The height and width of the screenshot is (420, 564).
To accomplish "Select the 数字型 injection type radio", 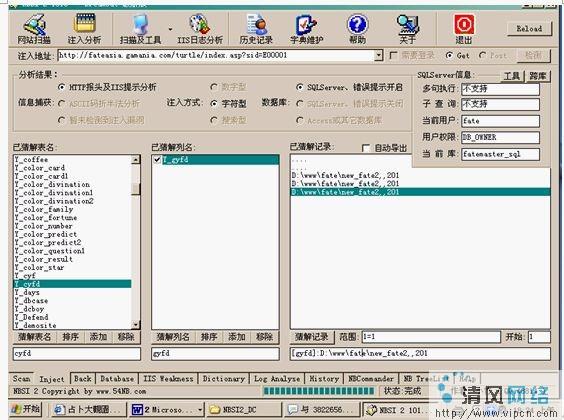I will (x=214, y=87).
